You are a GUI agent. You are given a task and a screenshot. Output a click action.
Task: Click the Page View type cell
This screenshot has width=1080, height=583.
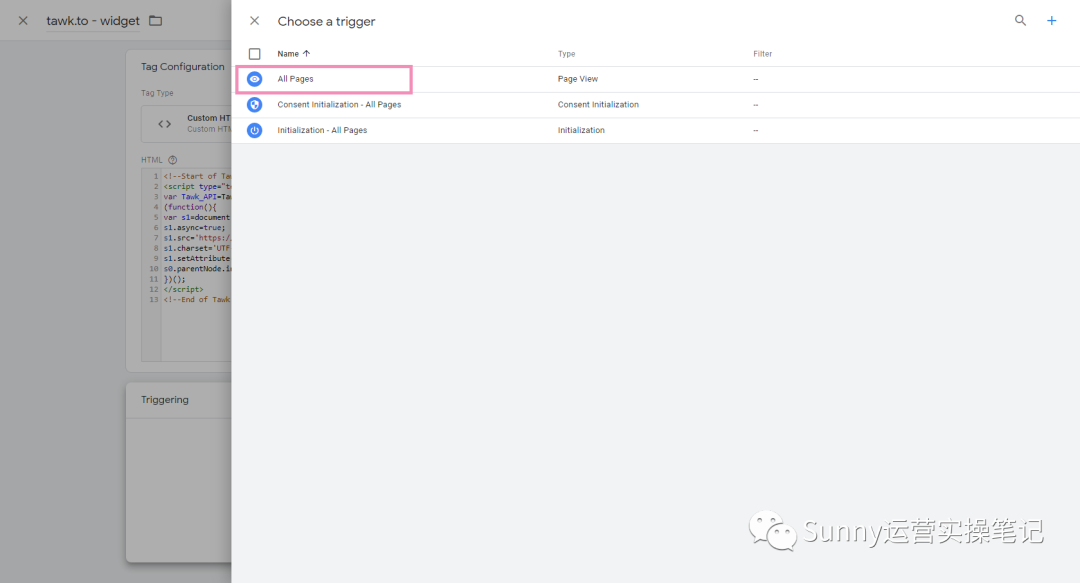tap(578, 79)
